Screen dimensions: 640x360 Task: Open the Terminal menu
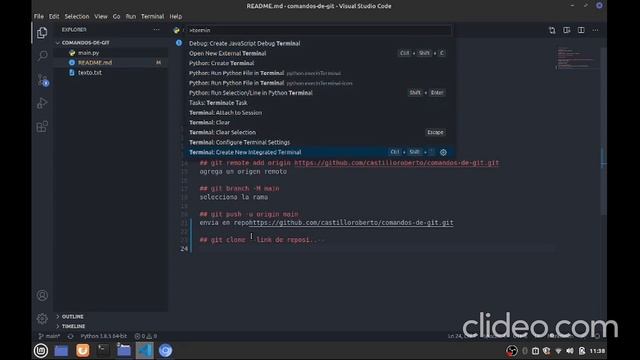point(152,16)
